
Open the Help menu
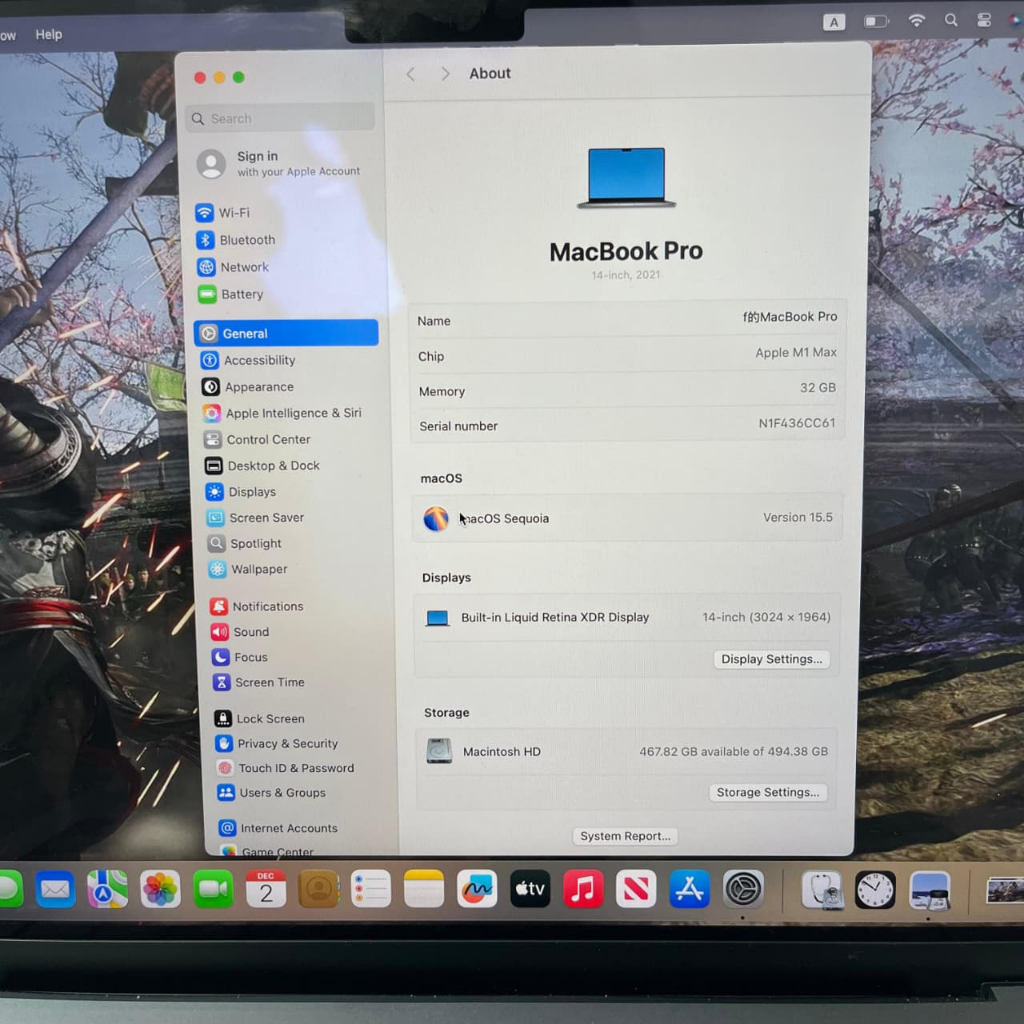[48, 34]
